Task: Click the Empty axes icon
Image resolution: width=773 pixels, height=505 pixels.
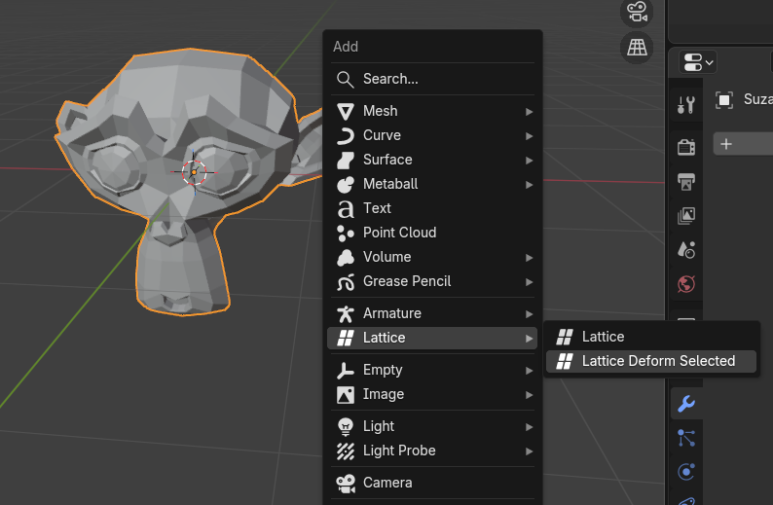Action: 345,370
